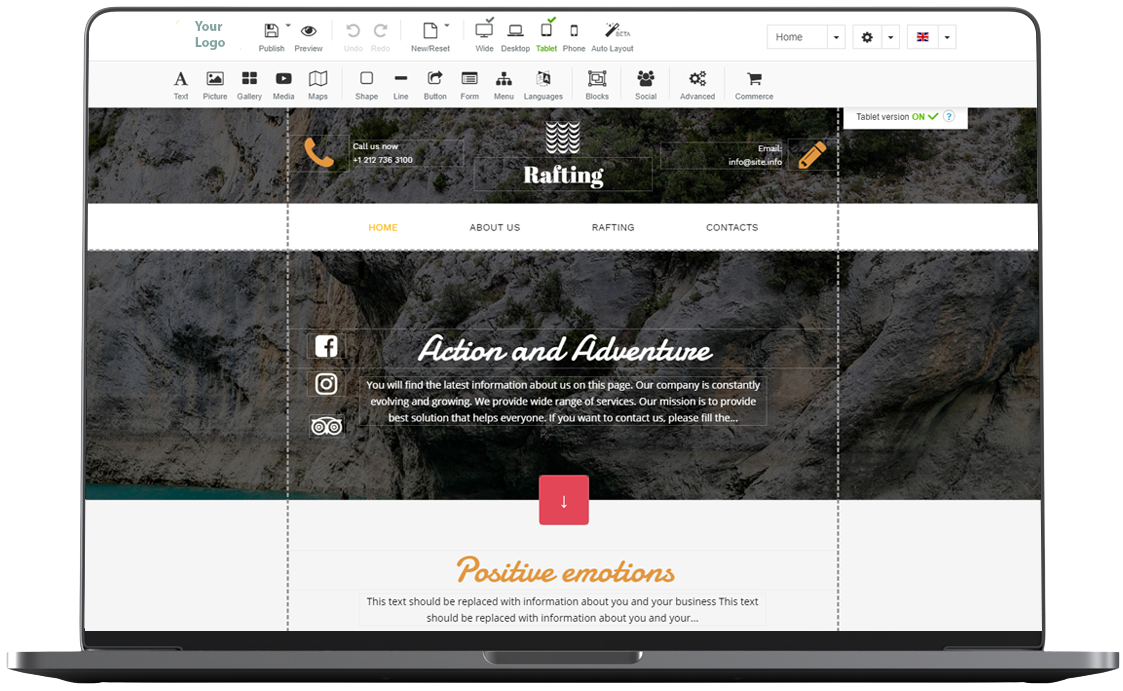Click the red down-arrow scroll button
Viewport: 1123px width, 691px height.
click(564, 500)
